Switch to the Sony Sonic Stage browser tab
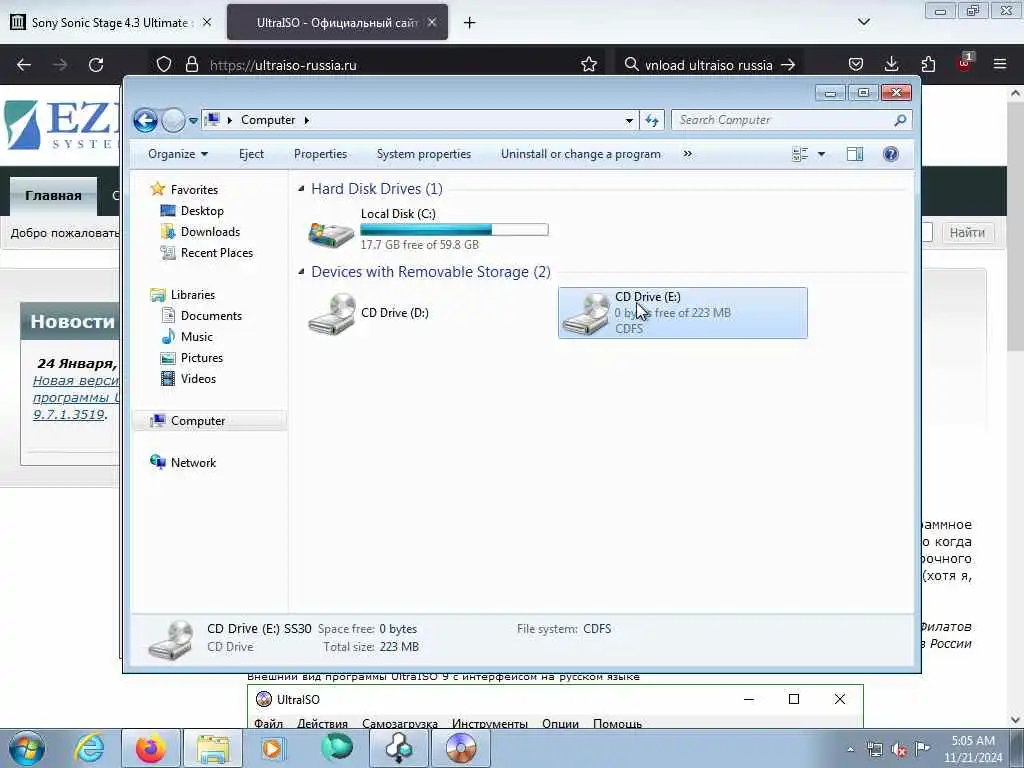The image size is (1024, 768). pos(111,22)
